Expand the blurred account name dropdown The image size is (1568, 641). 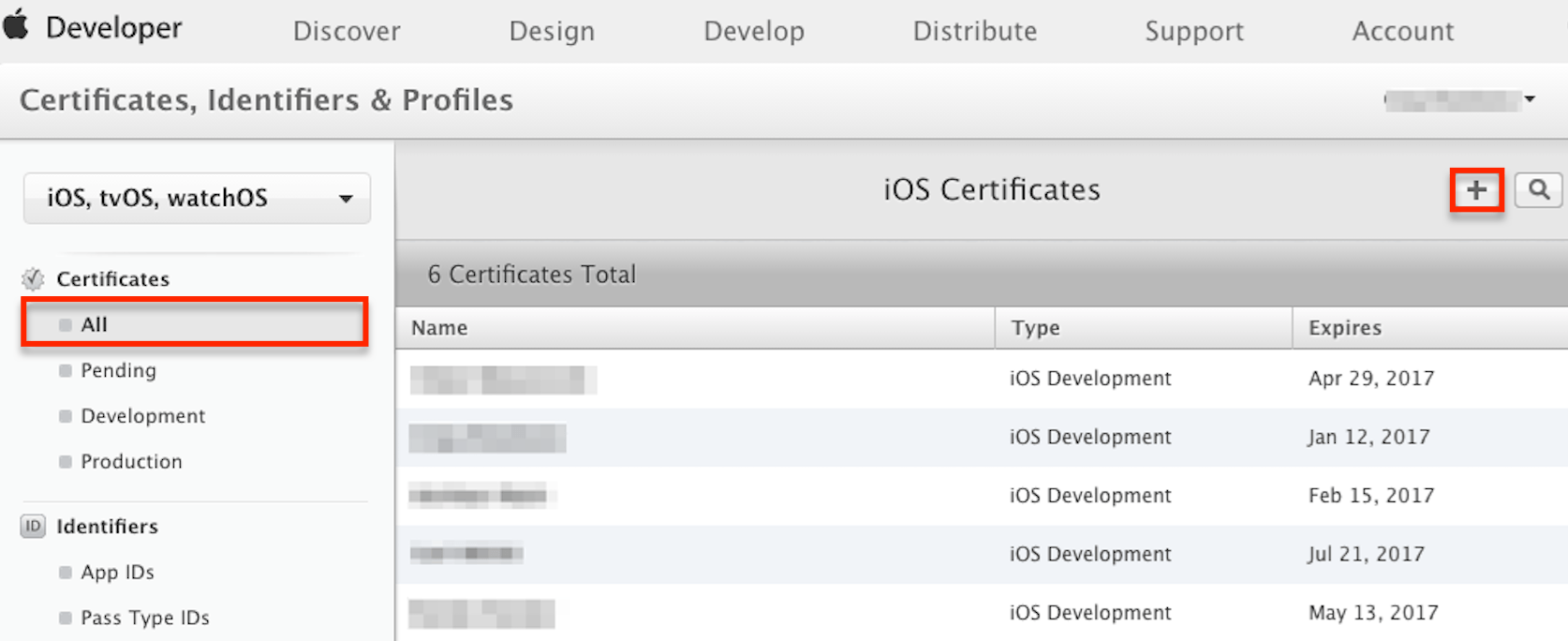1460,99
